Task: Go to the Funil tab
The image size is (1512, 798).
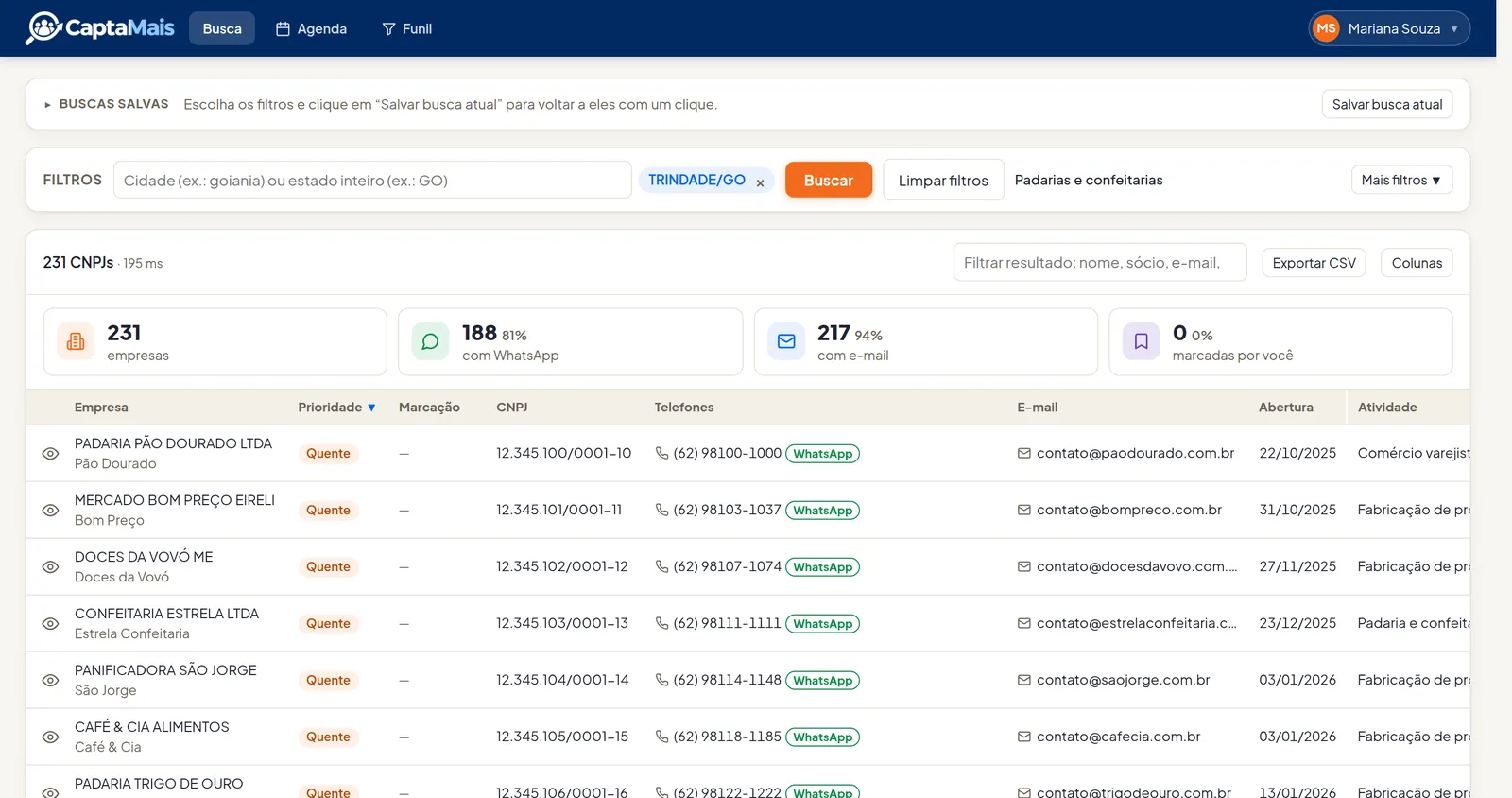Action: [406, 29]
